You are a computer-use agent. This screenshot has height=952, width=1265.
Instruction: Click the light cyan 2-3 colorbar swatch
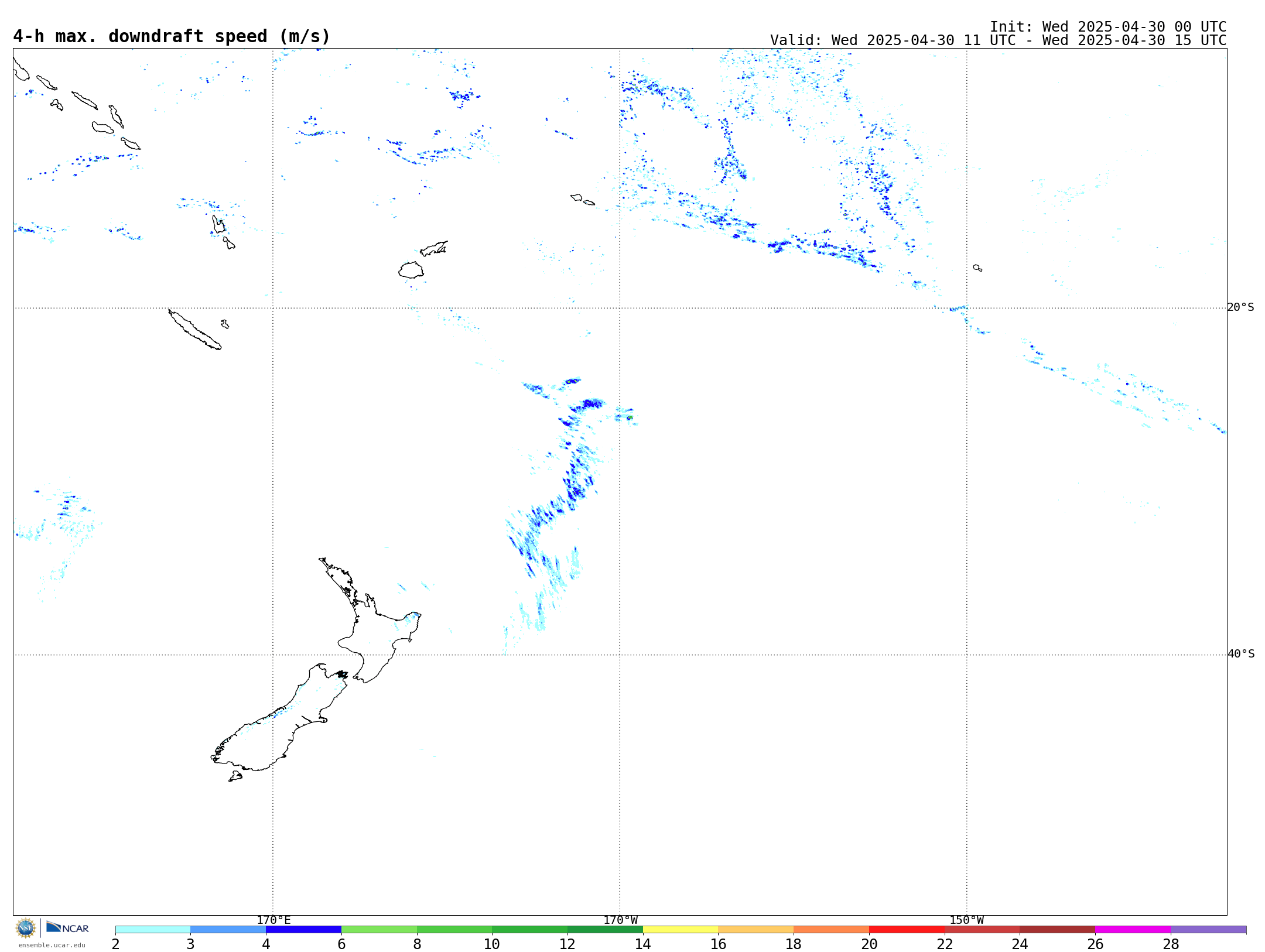pos(153,930)
